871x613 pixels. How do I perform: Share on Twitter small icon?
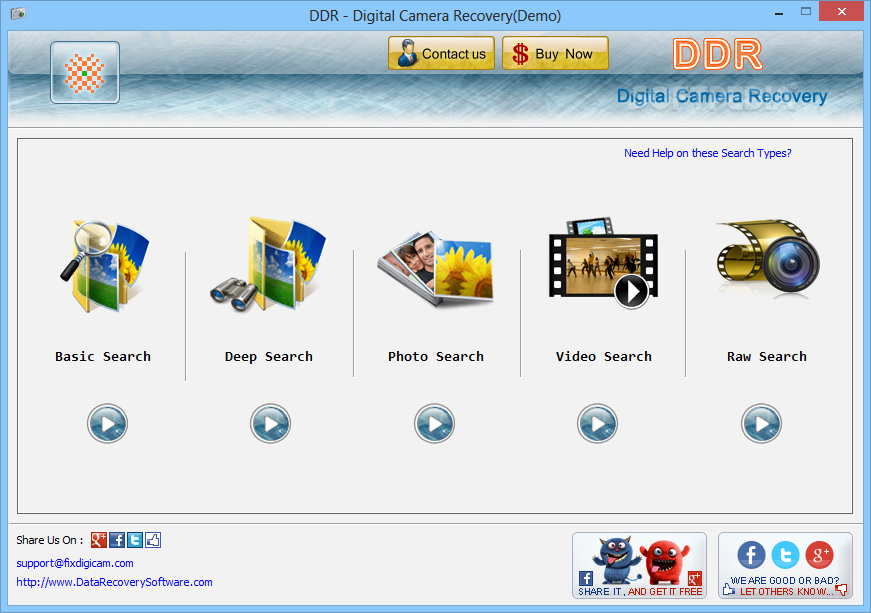point(135,540)
